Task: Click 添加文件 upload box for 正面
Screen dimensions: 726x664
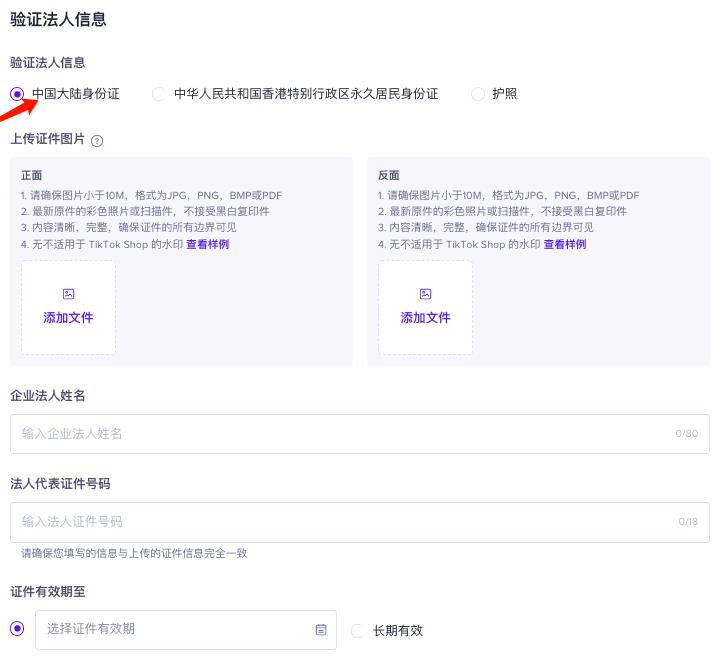Action: point(69,308)
